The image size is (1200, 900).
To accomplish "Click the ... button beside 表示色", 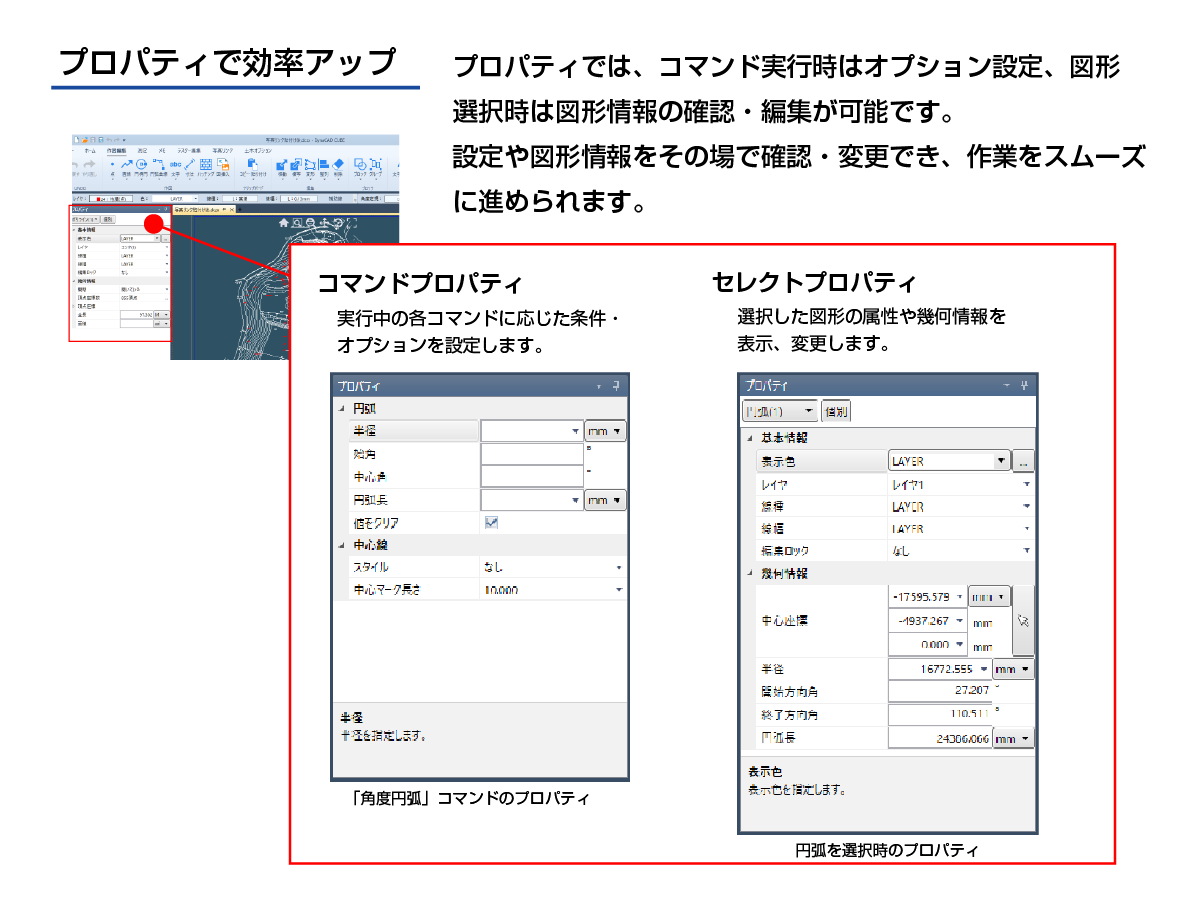I will point(1023,462).
